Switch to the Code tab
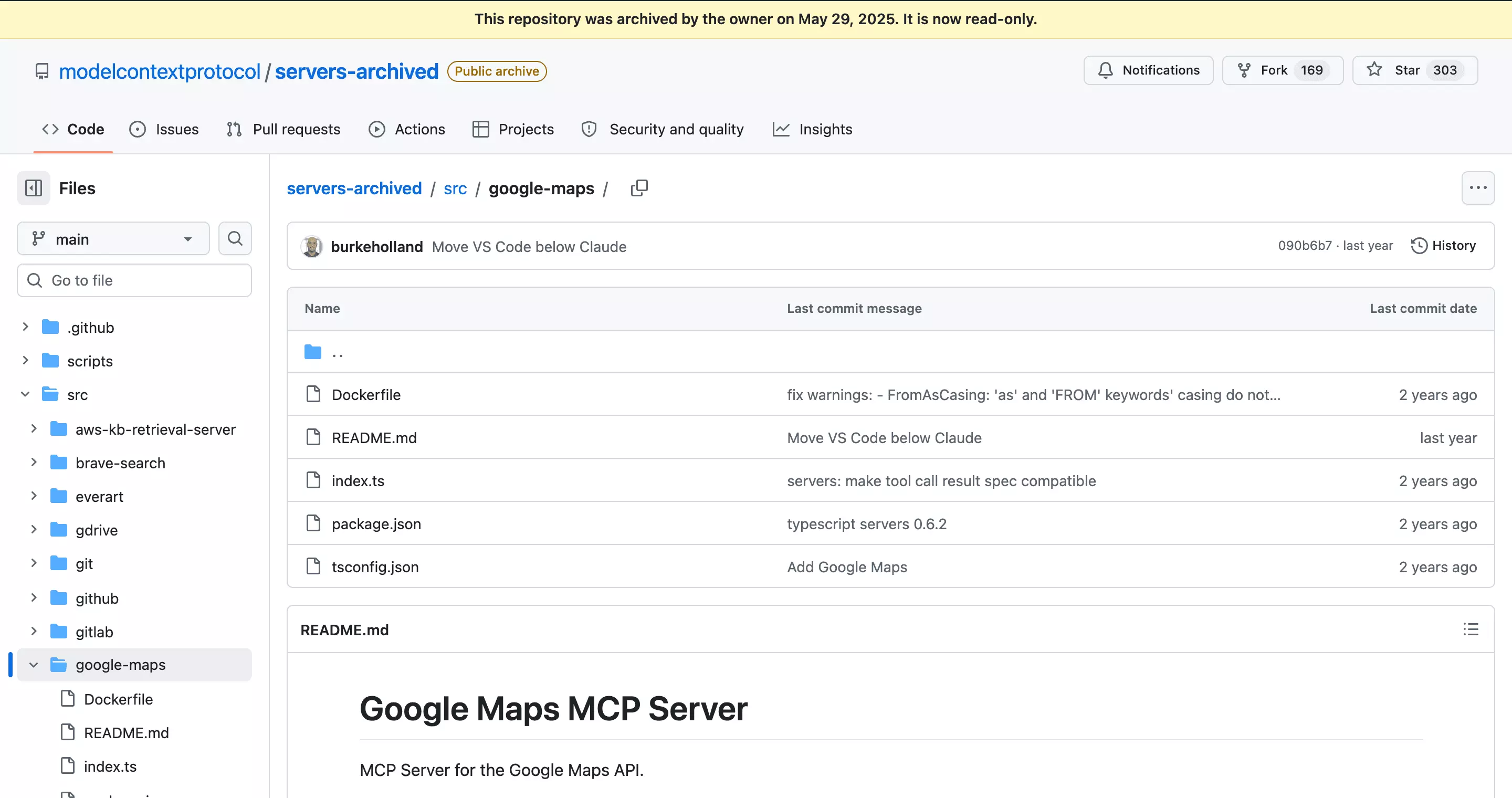1512x798 pixels. pyautogui.click(x=73, y=129)
